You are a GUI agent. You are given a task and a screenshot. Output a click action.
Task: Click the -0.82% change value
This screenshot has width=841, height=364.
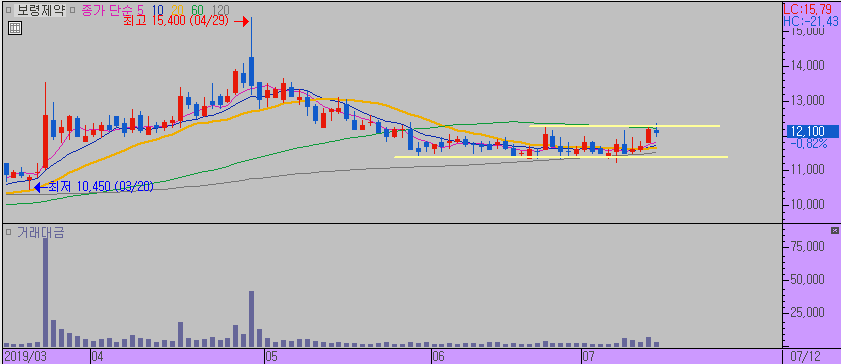pyautogui.click(x=808, y=144)
